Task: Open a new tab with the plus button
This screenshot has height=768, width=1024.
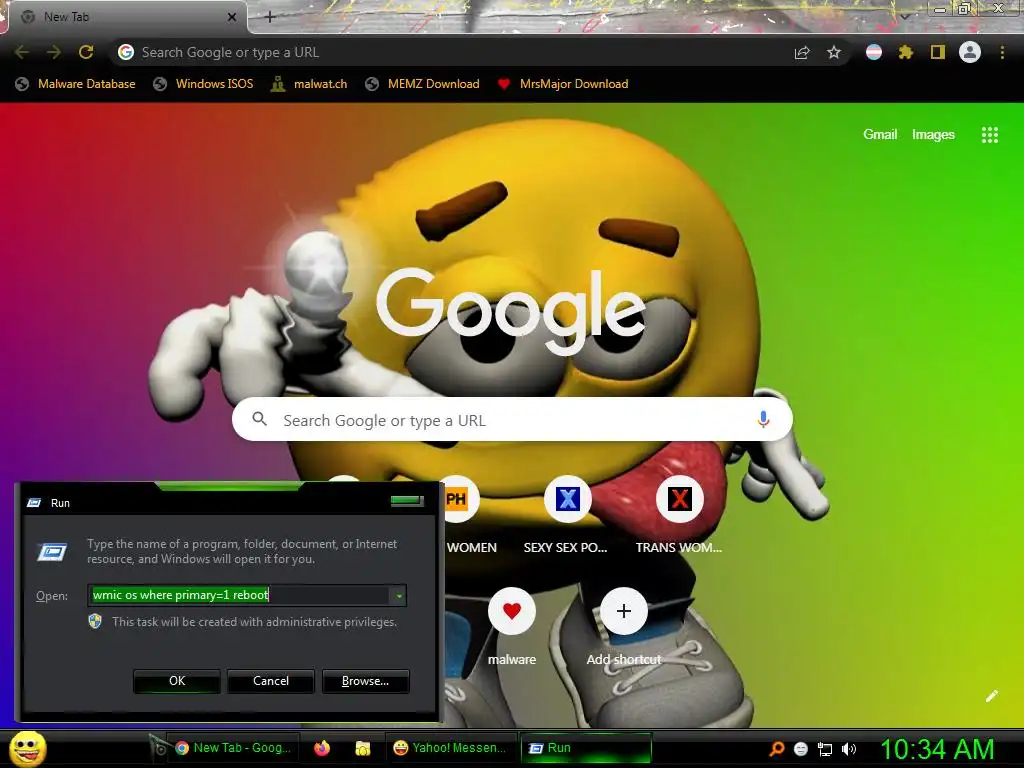Action: click(x=270, y=17)
